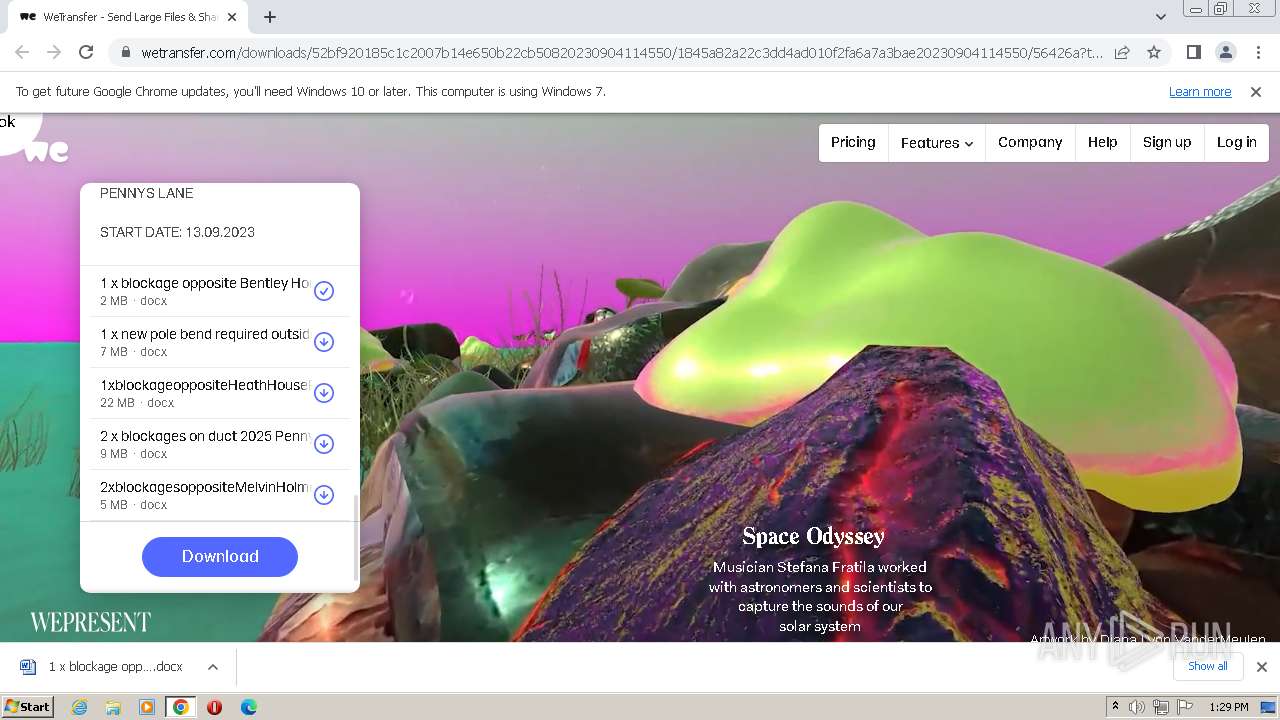Click Log in in the navigation

1236,142
